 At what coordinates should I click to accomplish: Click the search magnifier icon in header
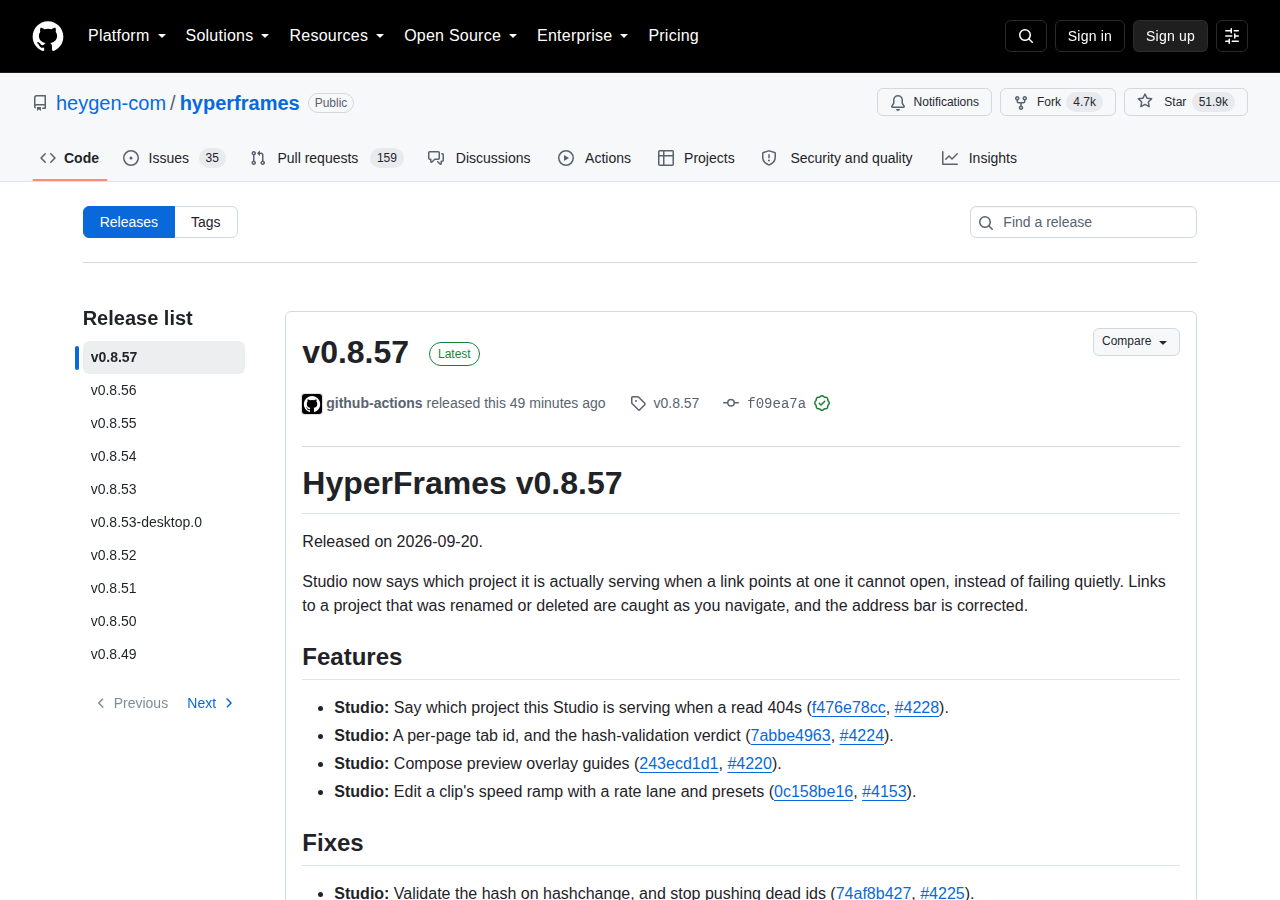pyautogui.click(x=1026, y=36)
